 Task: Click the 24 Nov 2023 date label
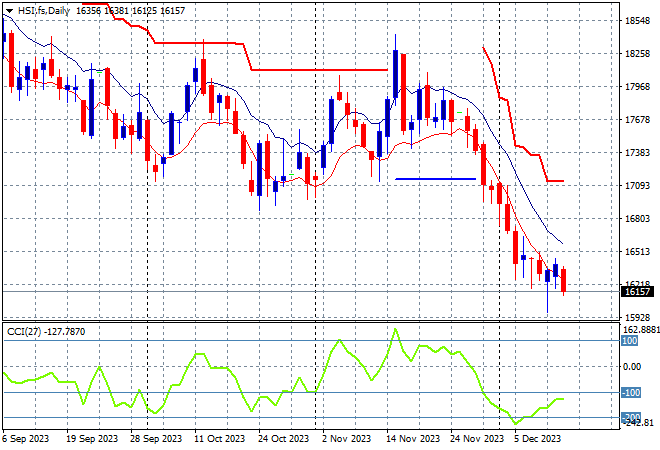click(x=478, y=438)
